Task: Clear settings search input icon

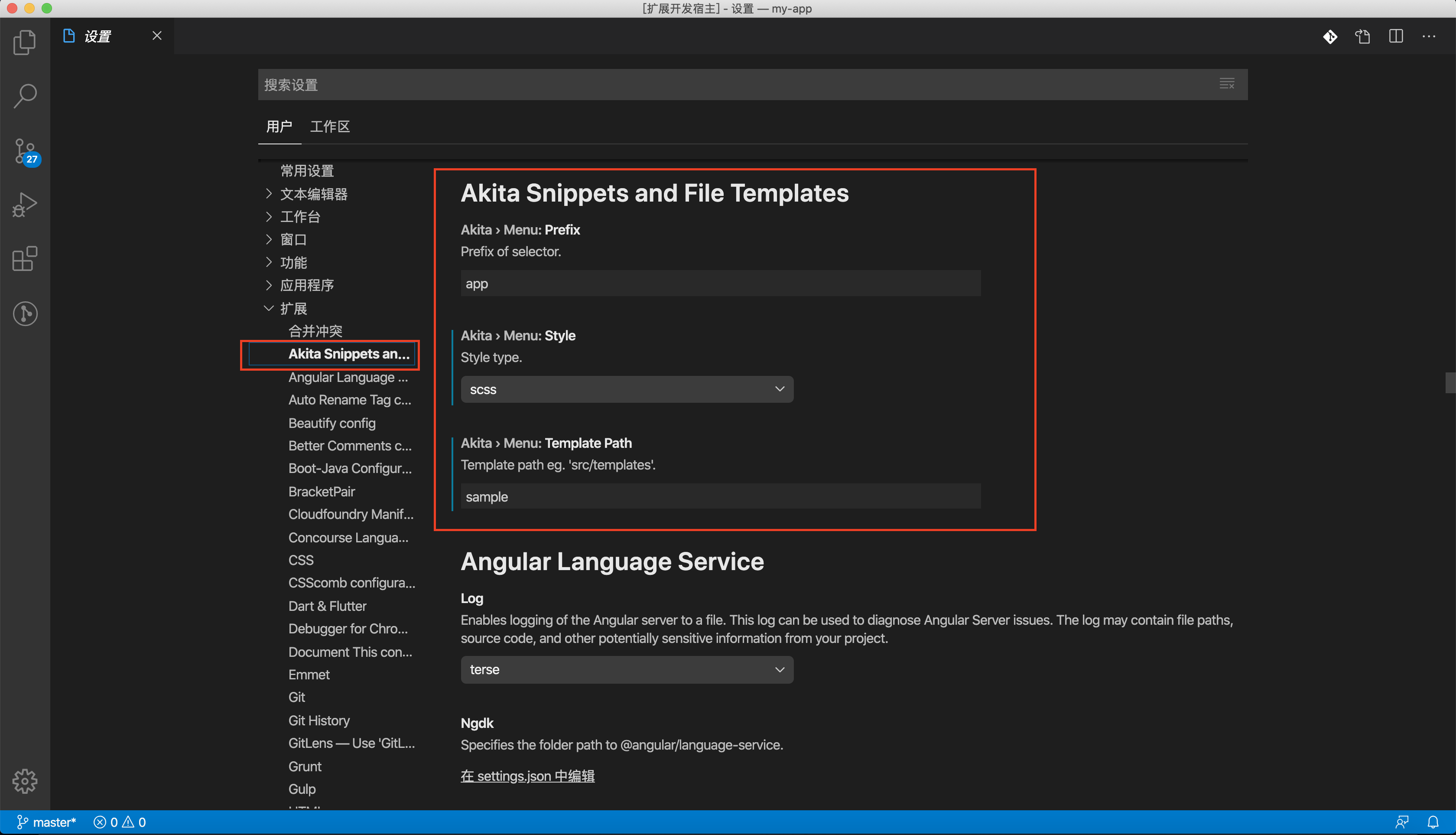Action: (1227, 84)
